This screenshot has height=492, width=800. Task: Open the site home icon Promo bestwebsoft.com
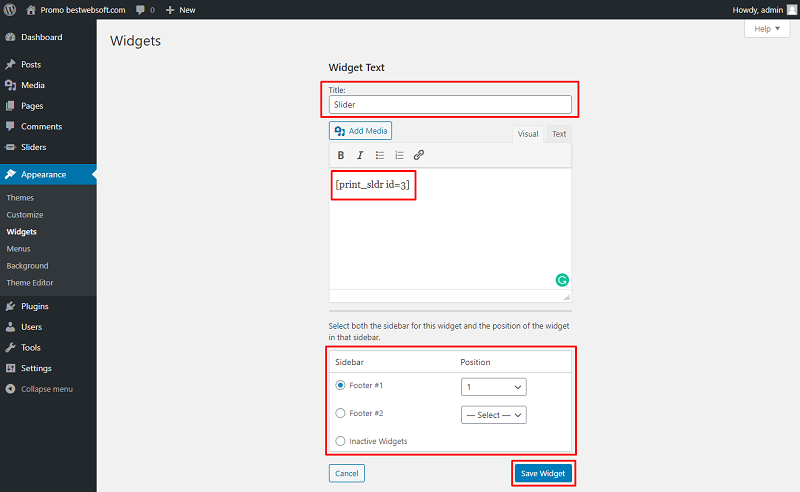coord(31,10)
